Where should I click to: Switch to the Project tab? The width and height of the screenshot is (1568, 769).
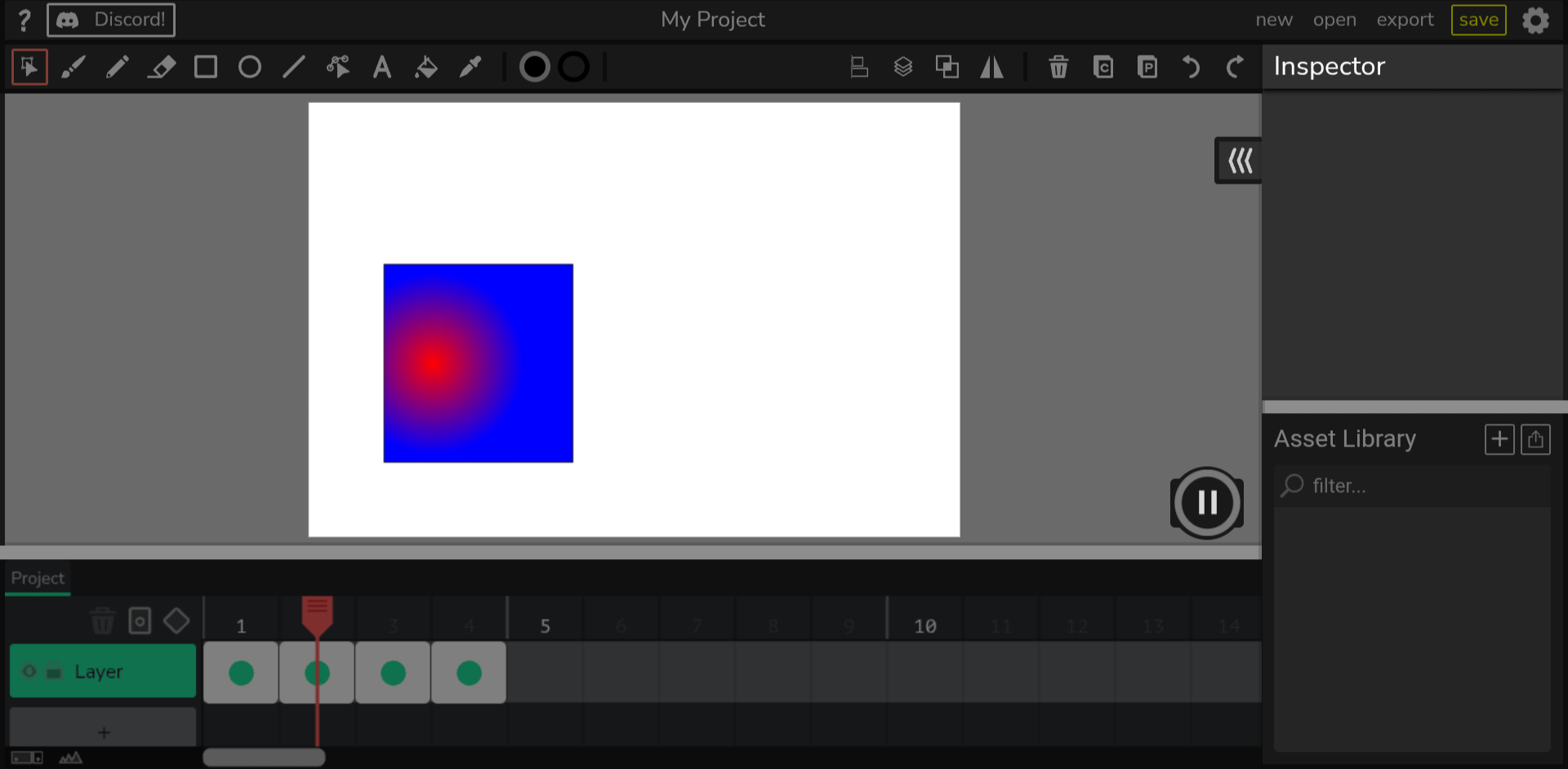(38, 578)
